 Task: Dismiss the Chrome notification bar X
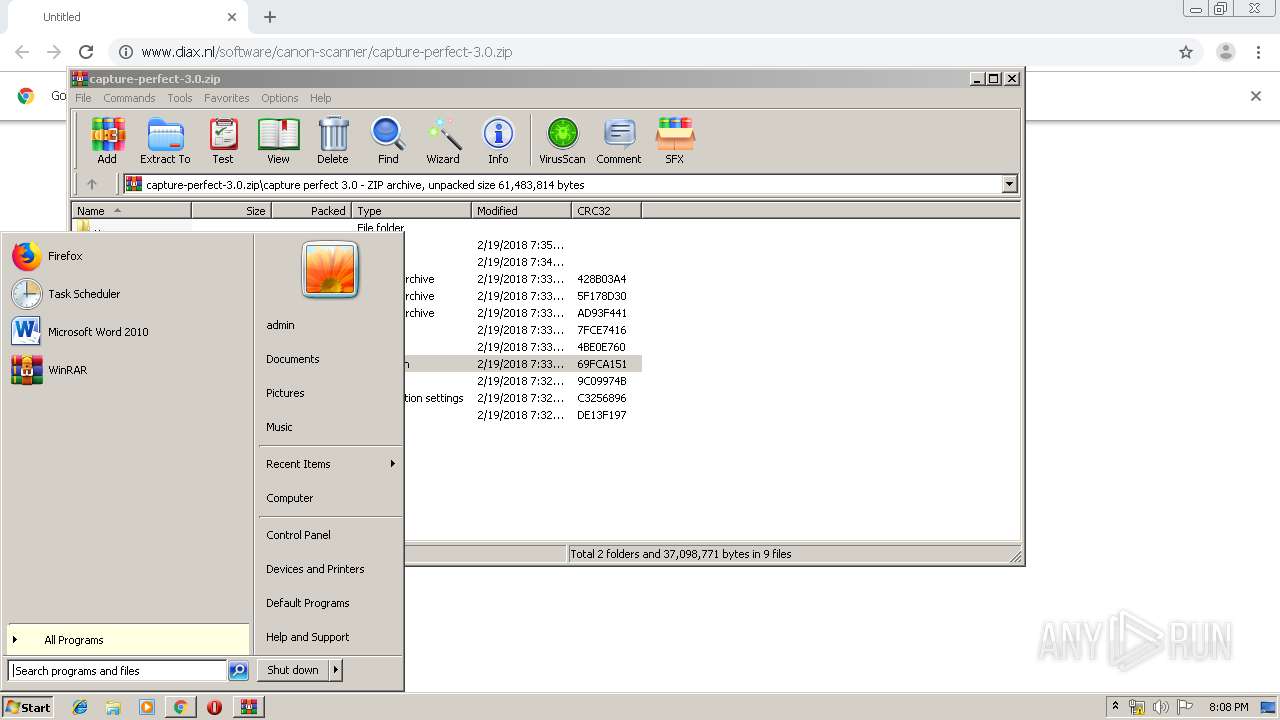click(x=1256, y=96)
